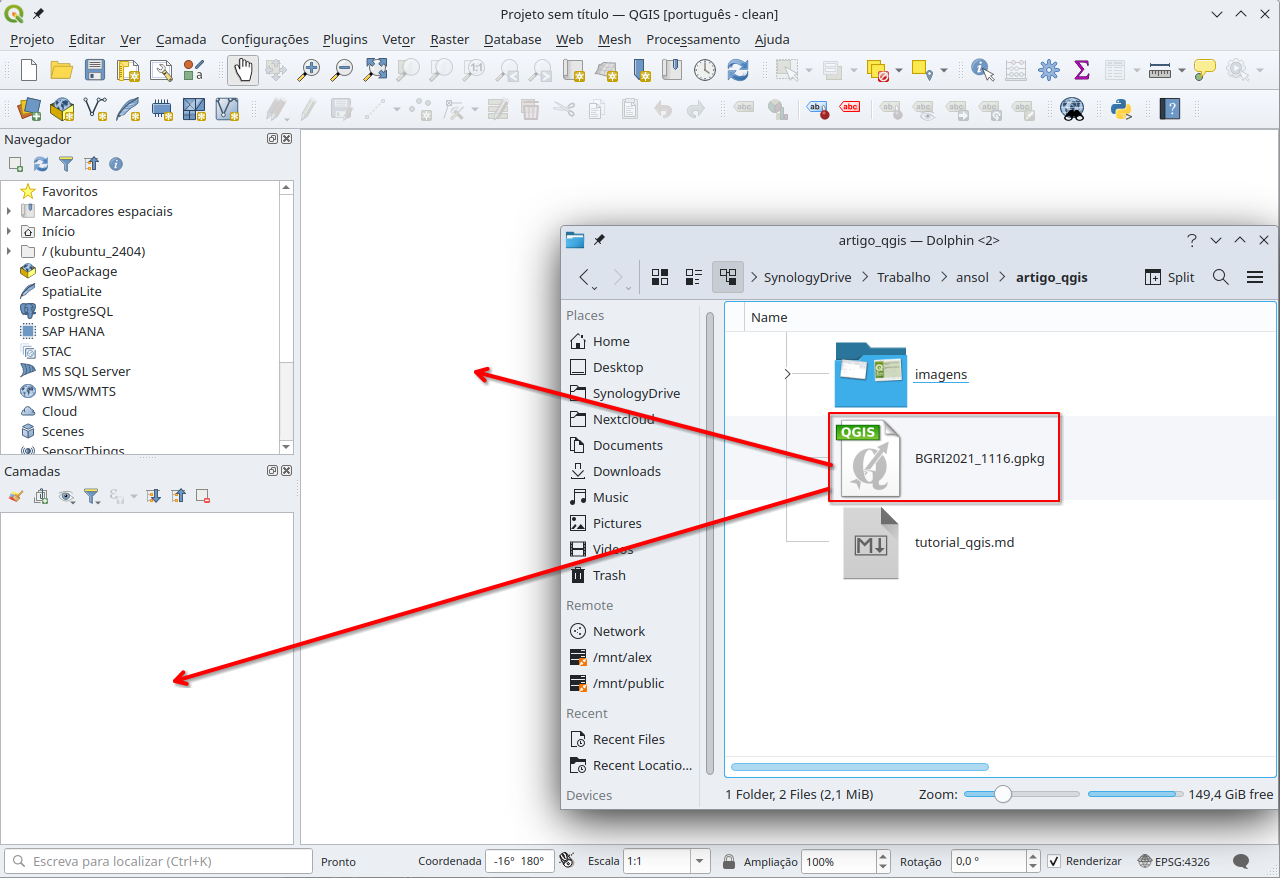This screenshot has width=1280, height=878.
Task: Open the MetaSearch catalog globe icon
Action: point(1073,108)
